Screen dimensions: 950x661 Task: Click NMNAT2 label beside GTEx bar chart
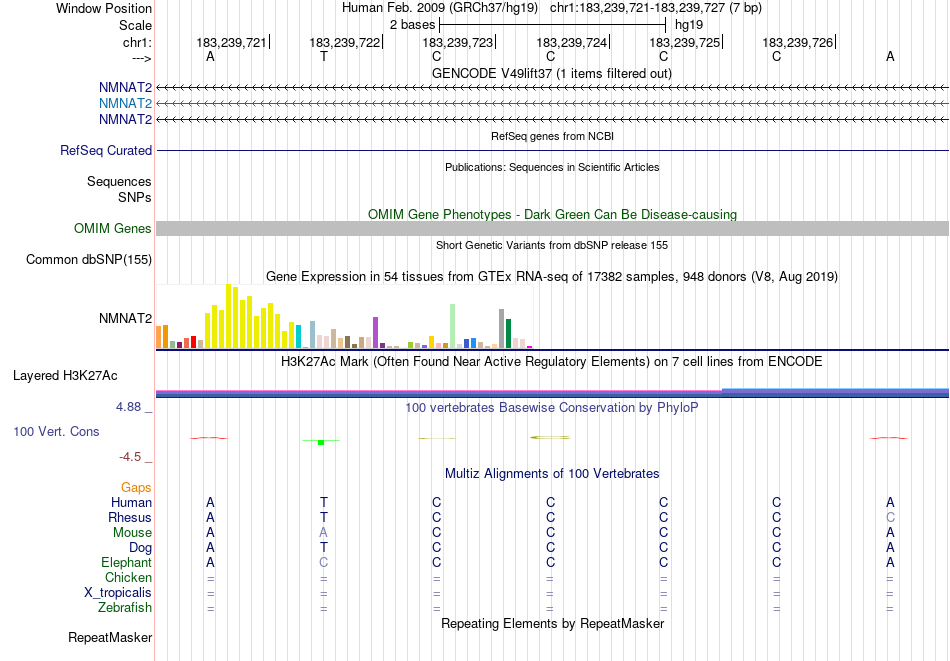pos(125,318)
